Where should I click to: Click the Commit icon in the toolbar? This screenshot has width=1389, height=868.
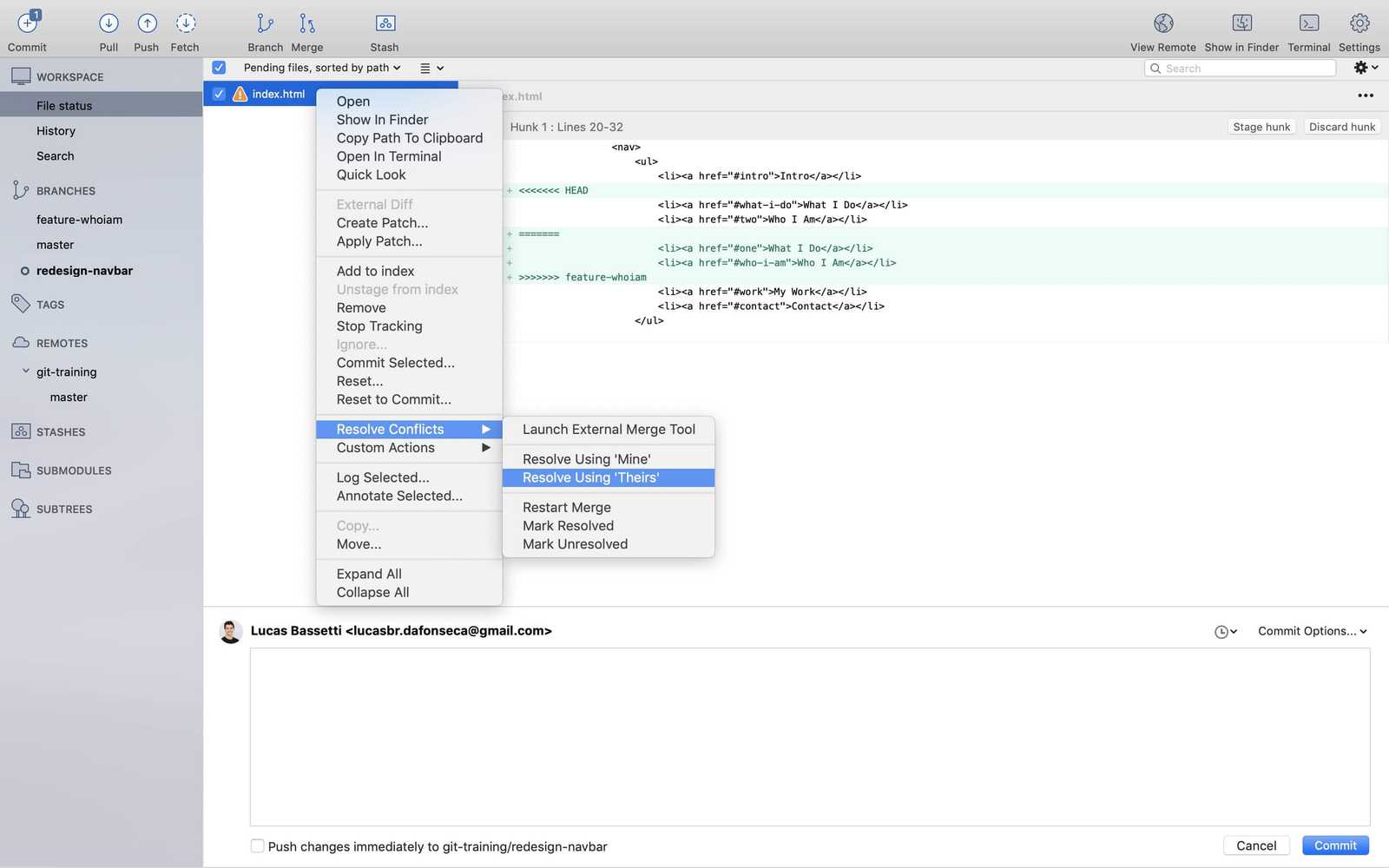pyautogui.click(x=27, y=29)
